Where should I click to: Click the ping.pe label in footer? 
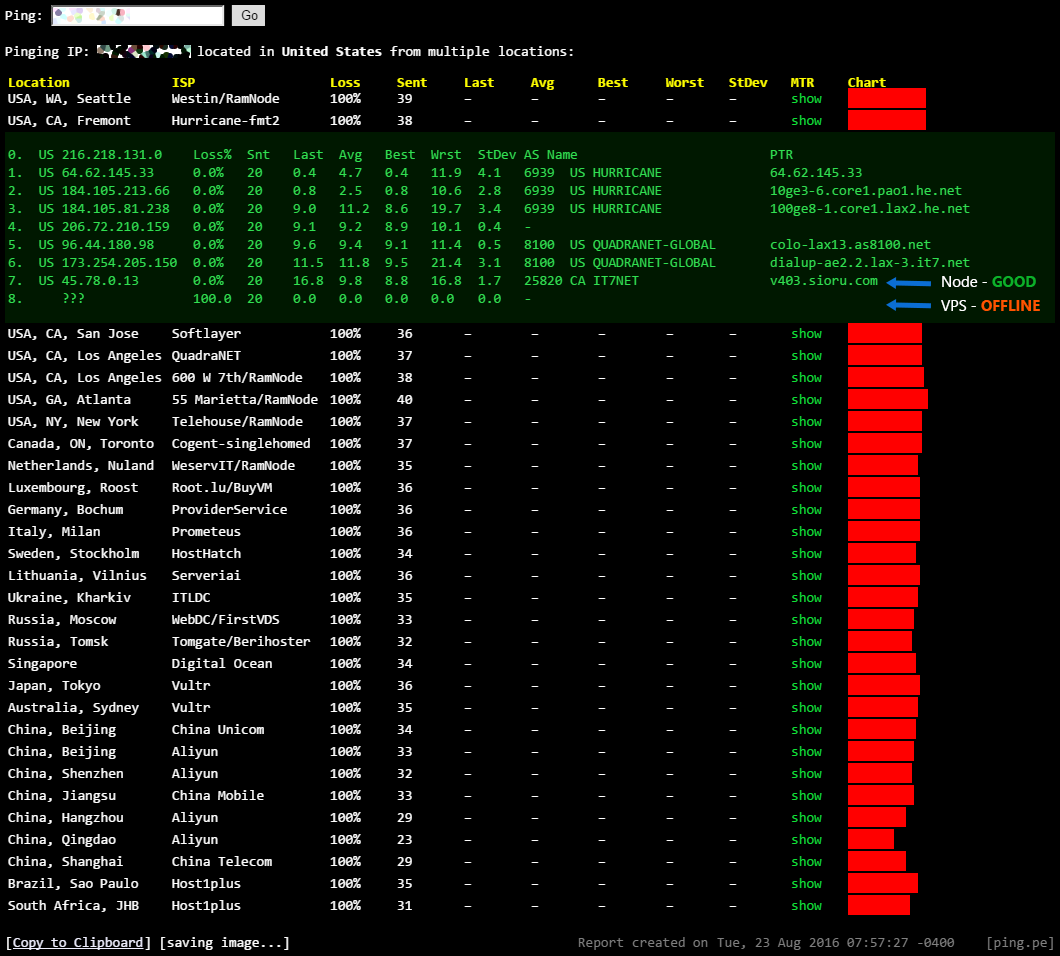(1020, 942)
